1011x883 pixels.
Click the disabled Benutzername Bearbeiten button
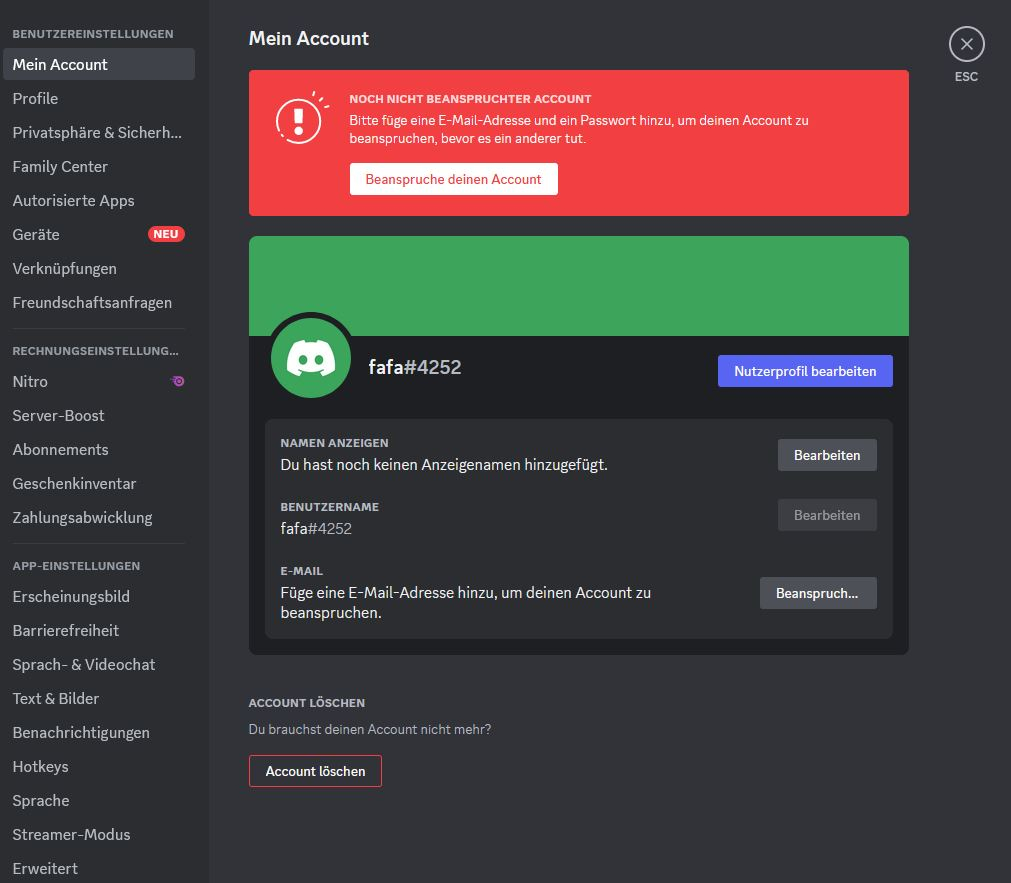tap(827, 515)
